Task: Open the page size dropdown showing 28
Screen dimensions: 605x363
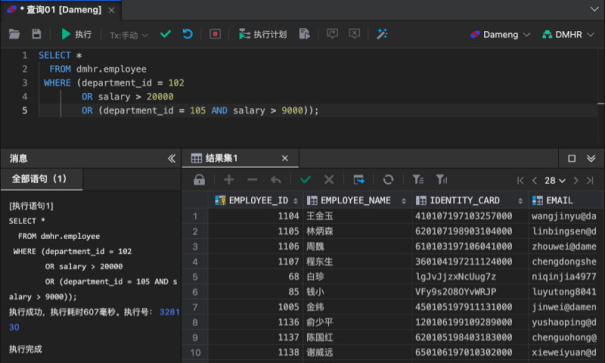Action: (x=555, y=181)
